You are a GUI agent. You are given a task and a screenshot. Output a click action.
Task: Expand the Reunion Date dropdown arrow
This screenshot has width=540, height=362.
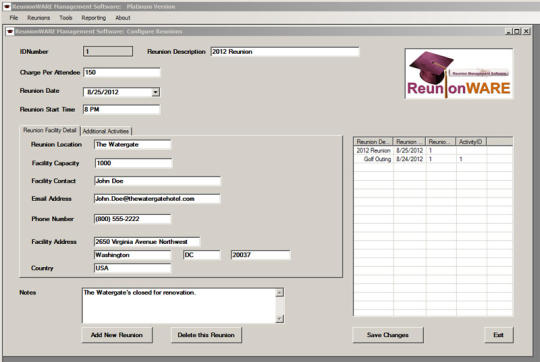[156, 92]
